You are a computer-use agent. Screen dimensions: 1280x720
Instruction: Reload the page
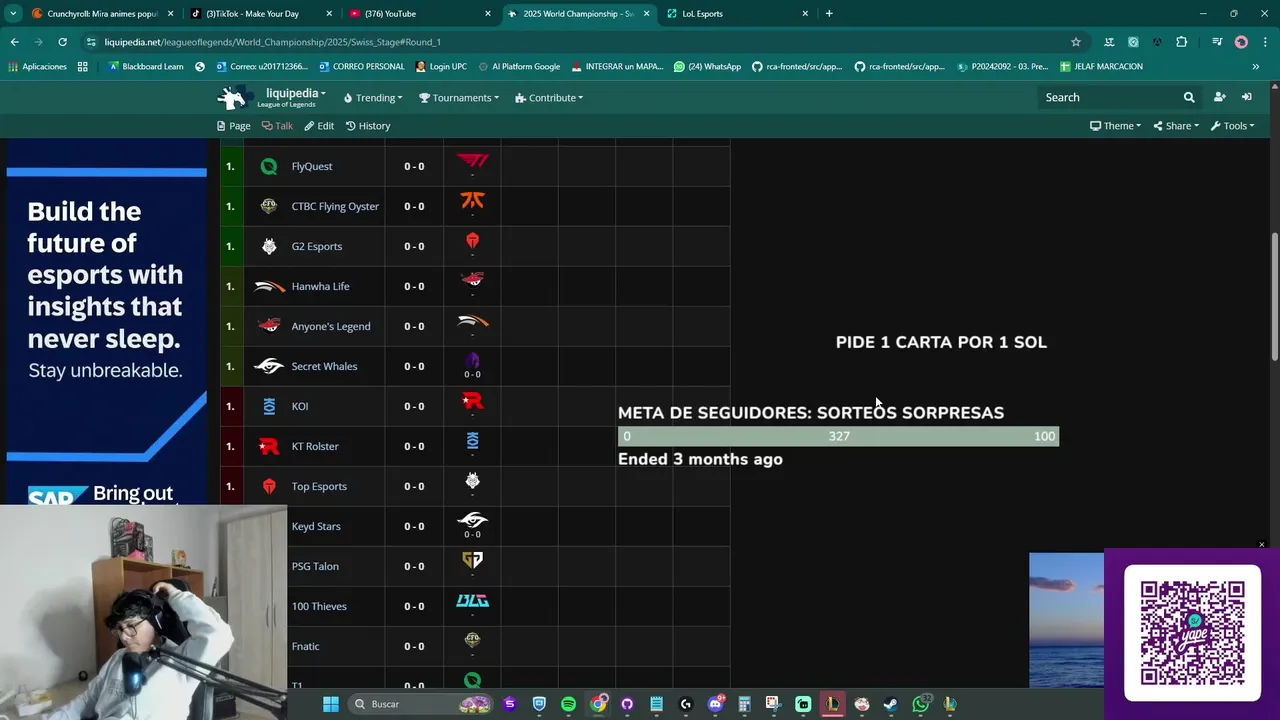click(62, 42)
